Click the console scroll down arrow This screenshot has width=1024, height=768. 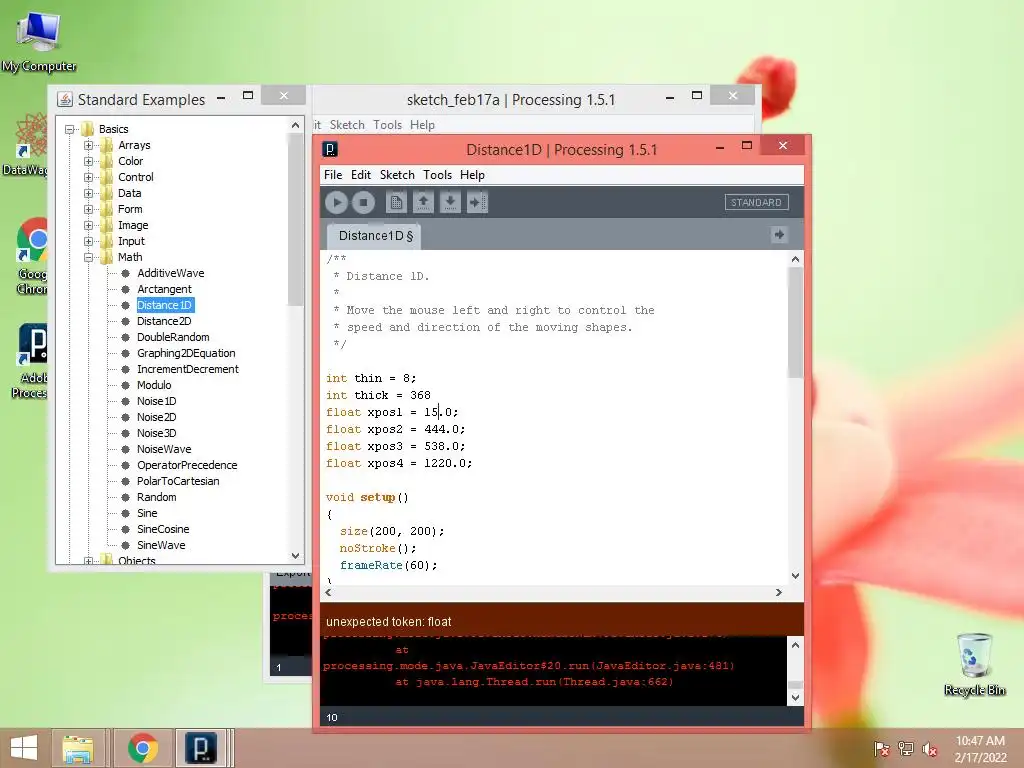click(x=795, y=697)
